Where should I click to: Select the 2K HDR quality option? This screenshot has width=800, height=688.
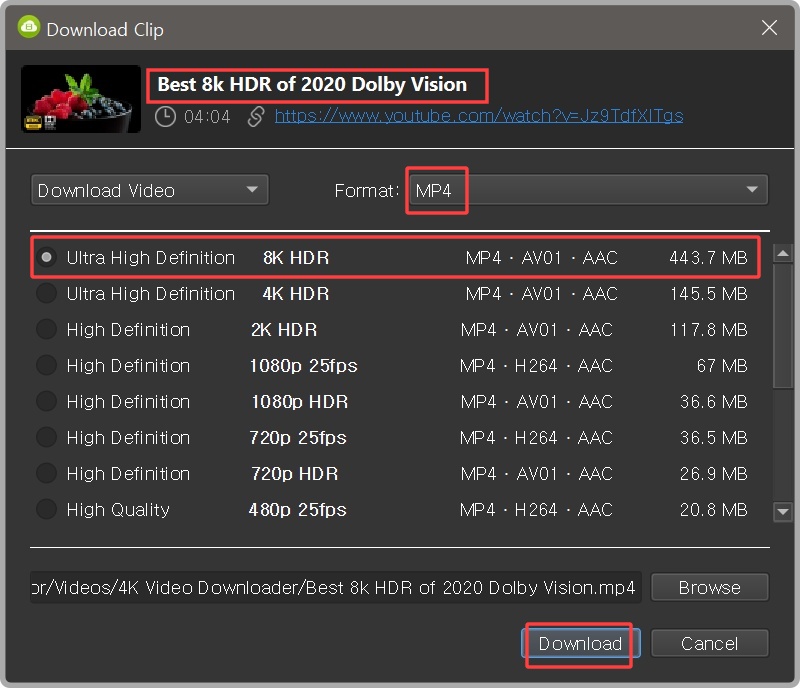(x=46, y=329)
